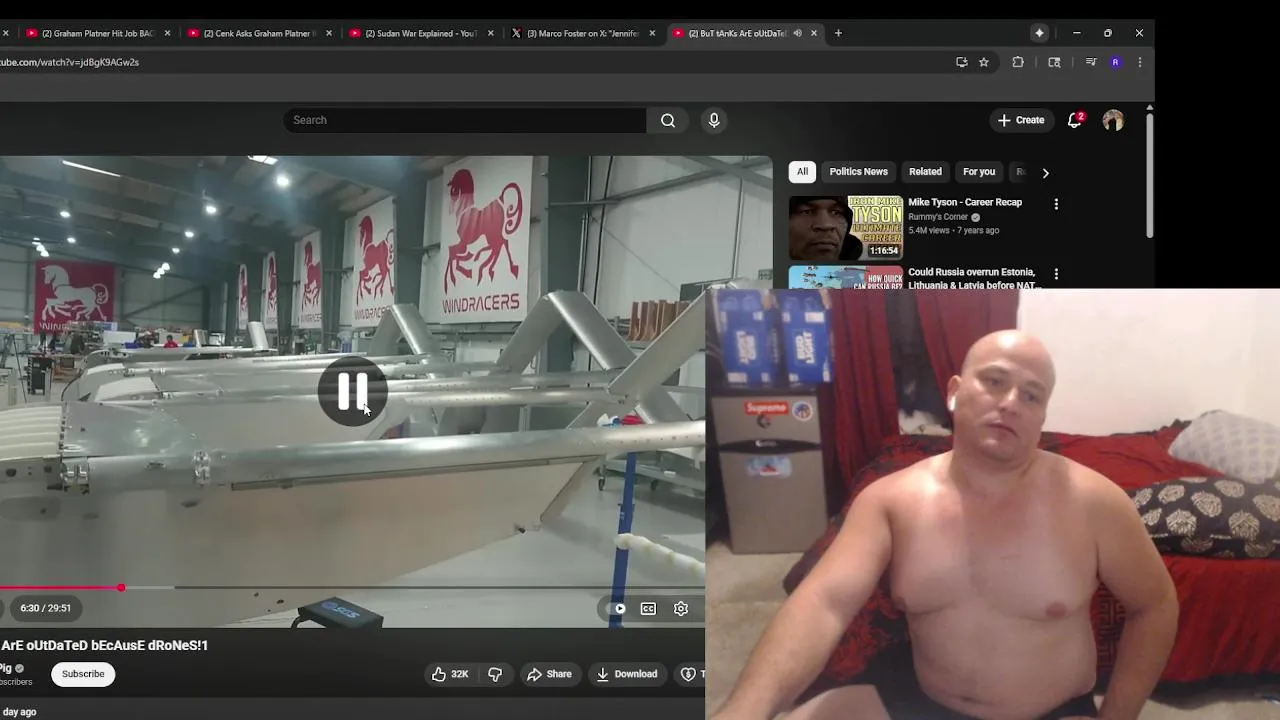The image size is (1280, 720).
Task: Open the YouTube notifications bell
Action: point(1075,120)
